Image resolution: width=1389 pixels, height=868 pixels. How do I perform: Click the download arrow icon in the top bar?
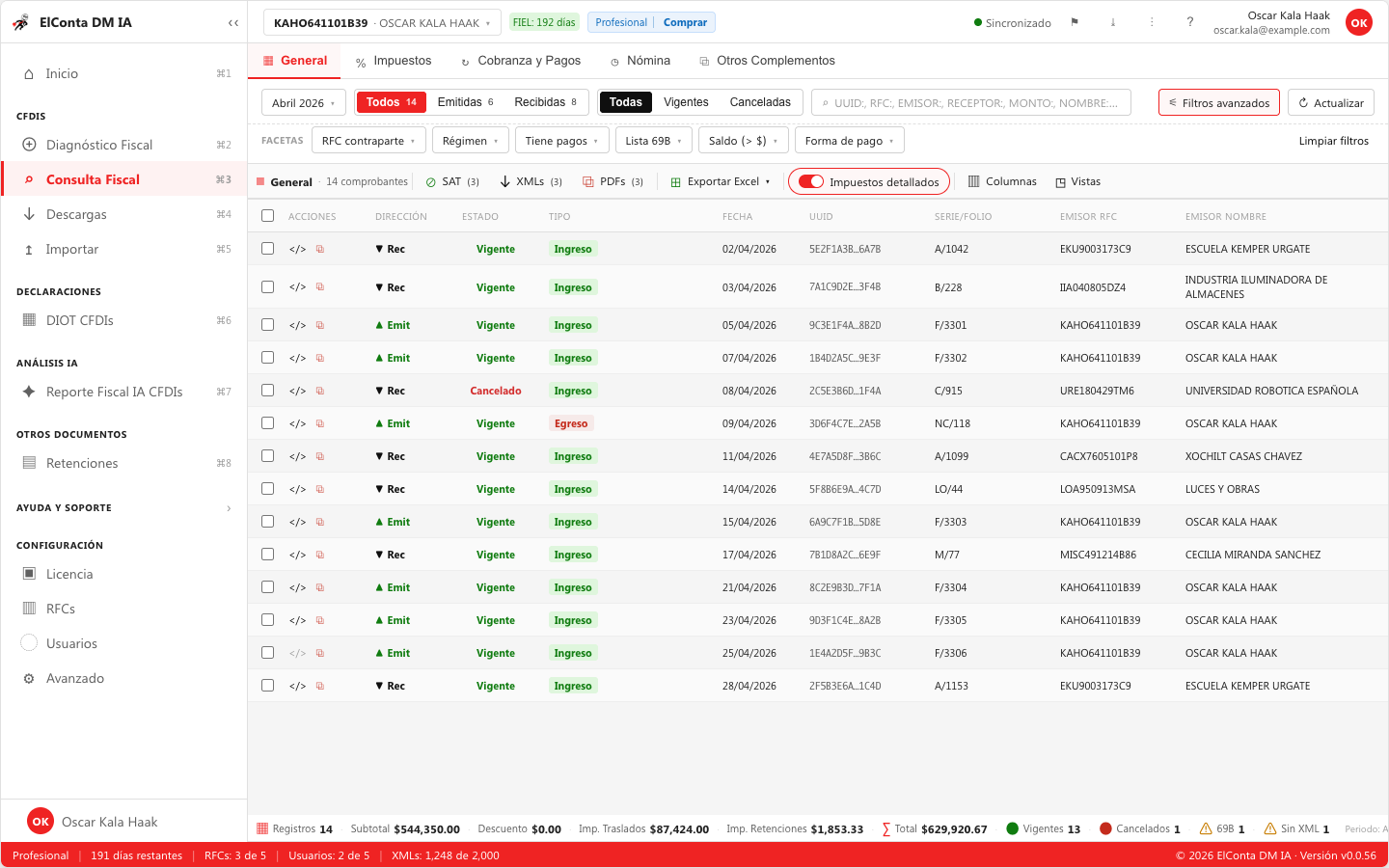coord(1113,22)
